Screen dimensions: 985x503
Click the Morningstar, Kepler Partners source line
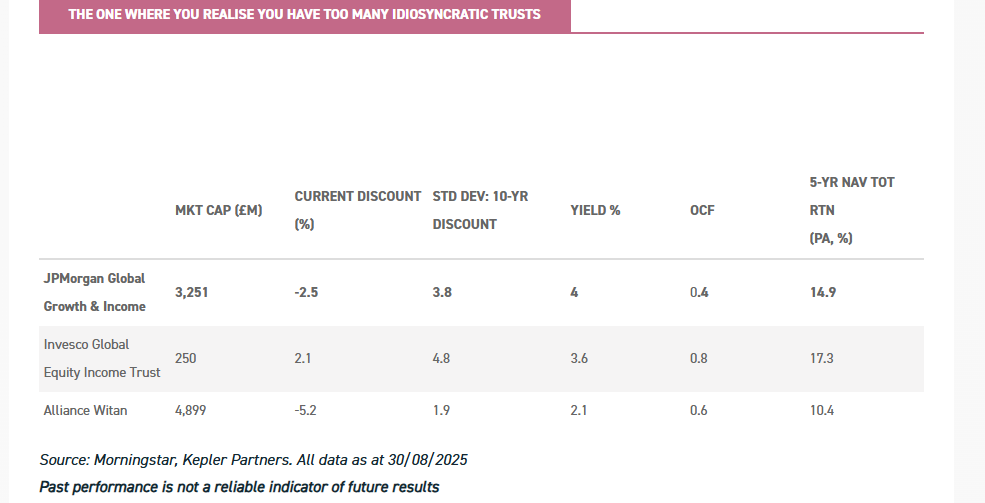tap(254, 460)
